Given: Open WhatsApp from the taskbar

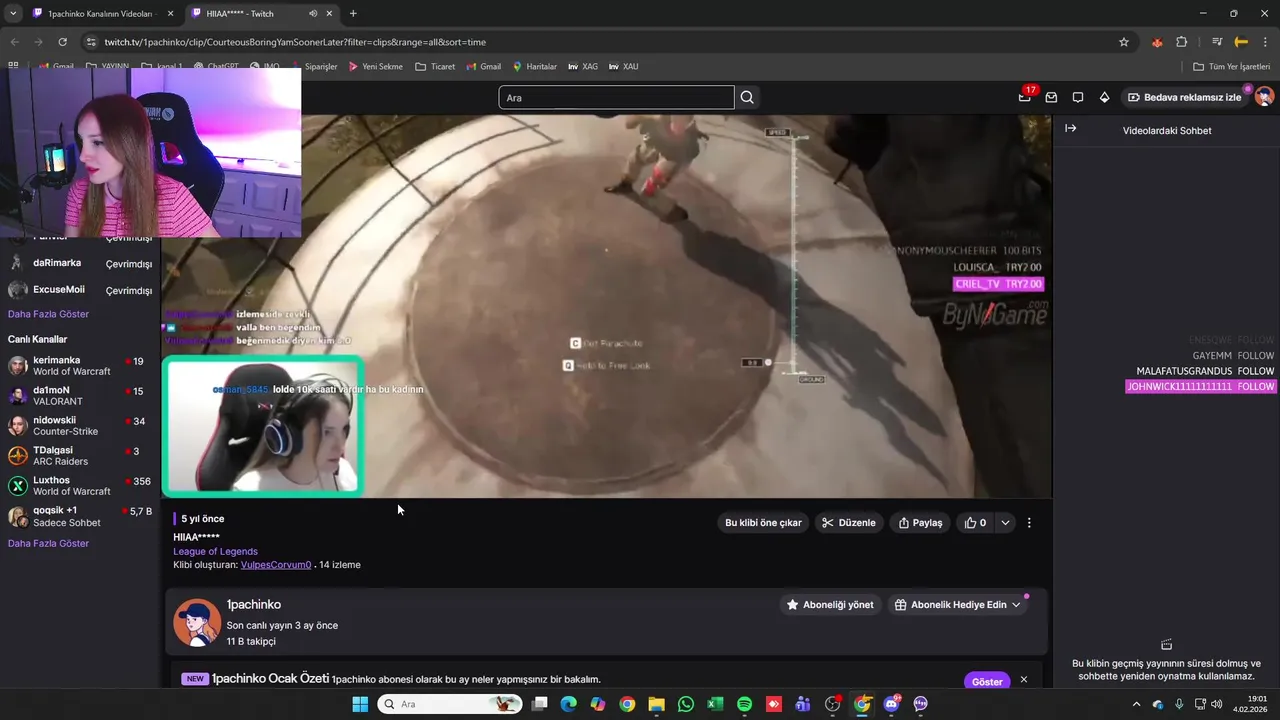Looking at the screenshot, I should [x=685, y=704].
